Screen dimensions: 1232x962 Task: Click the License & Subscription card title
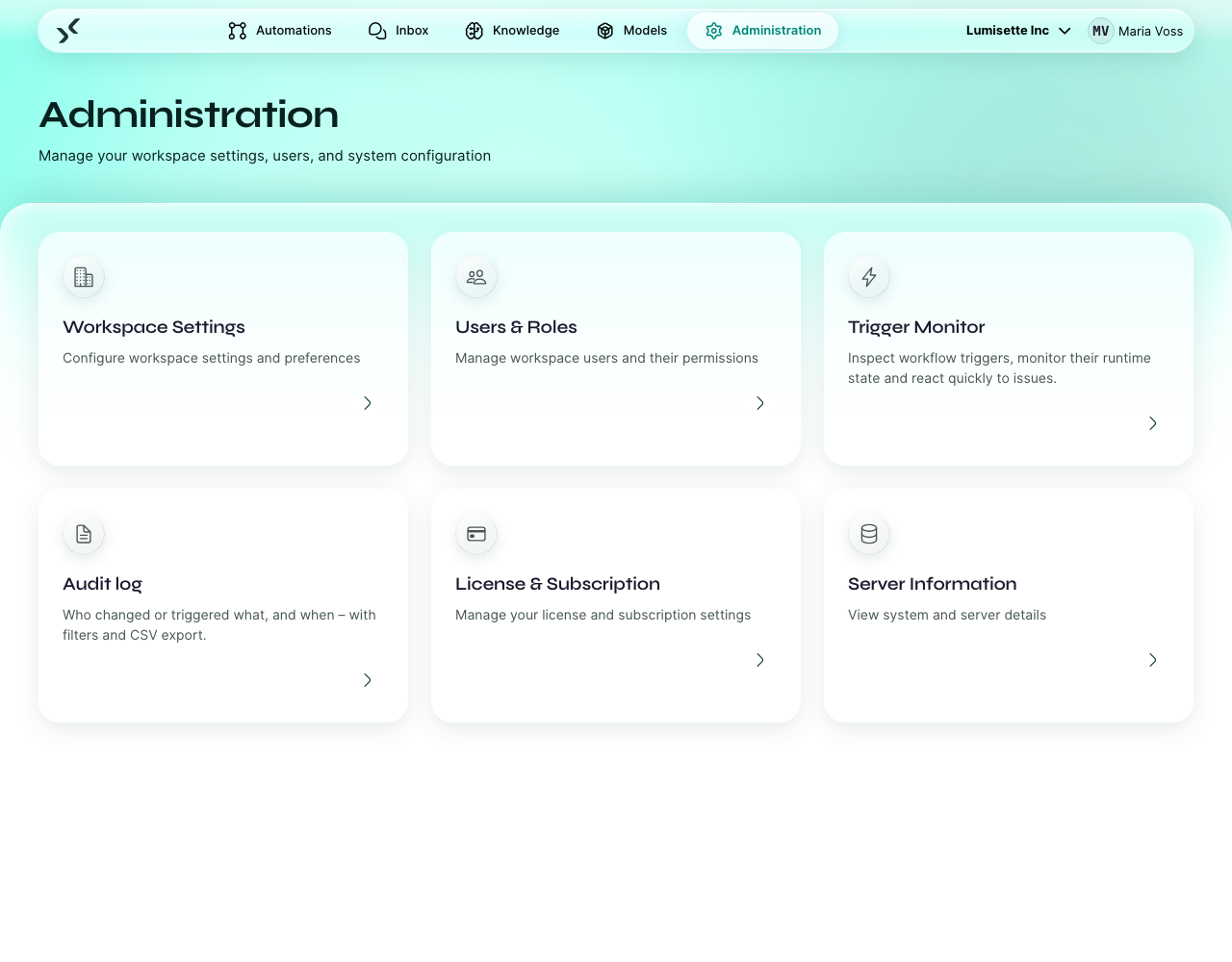click(557, 584)
